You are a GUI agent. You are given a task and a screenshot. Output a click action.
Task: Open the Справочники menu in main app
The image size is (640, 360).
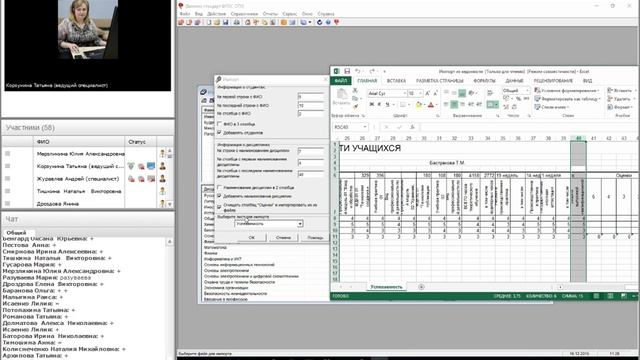(244, 14)
